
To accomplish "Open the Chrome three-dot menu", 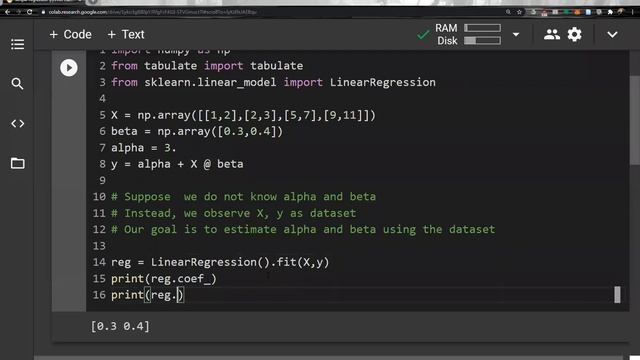I will [632, 12].
